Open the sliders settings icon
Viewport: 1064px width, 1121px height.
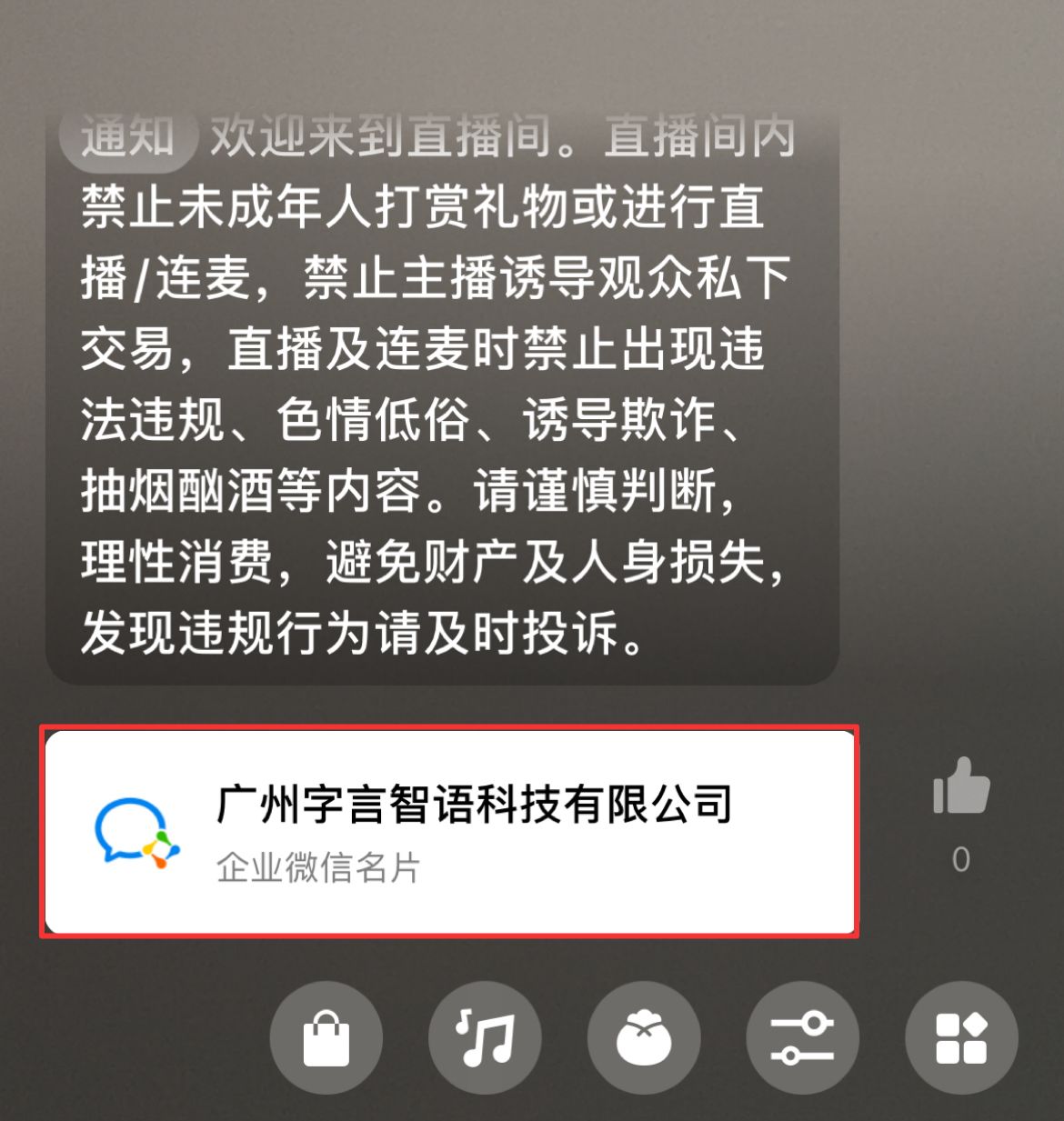pyautogui.click(x=802, y=1037)
